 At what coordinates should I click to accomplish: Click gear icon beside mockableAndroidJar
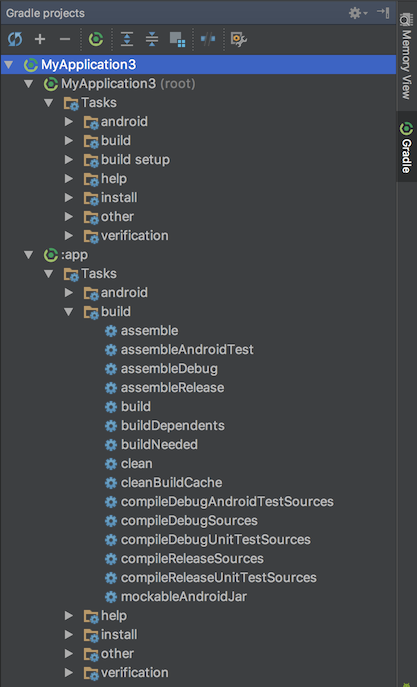[x=111, y=596]
